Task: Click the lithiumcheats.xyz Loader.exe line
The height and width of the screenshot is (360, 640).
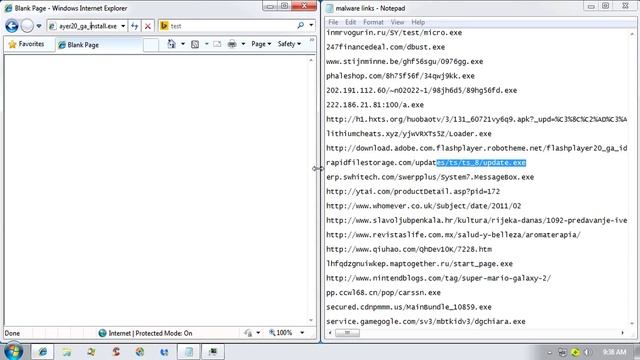Action: (x=409, y=134)
